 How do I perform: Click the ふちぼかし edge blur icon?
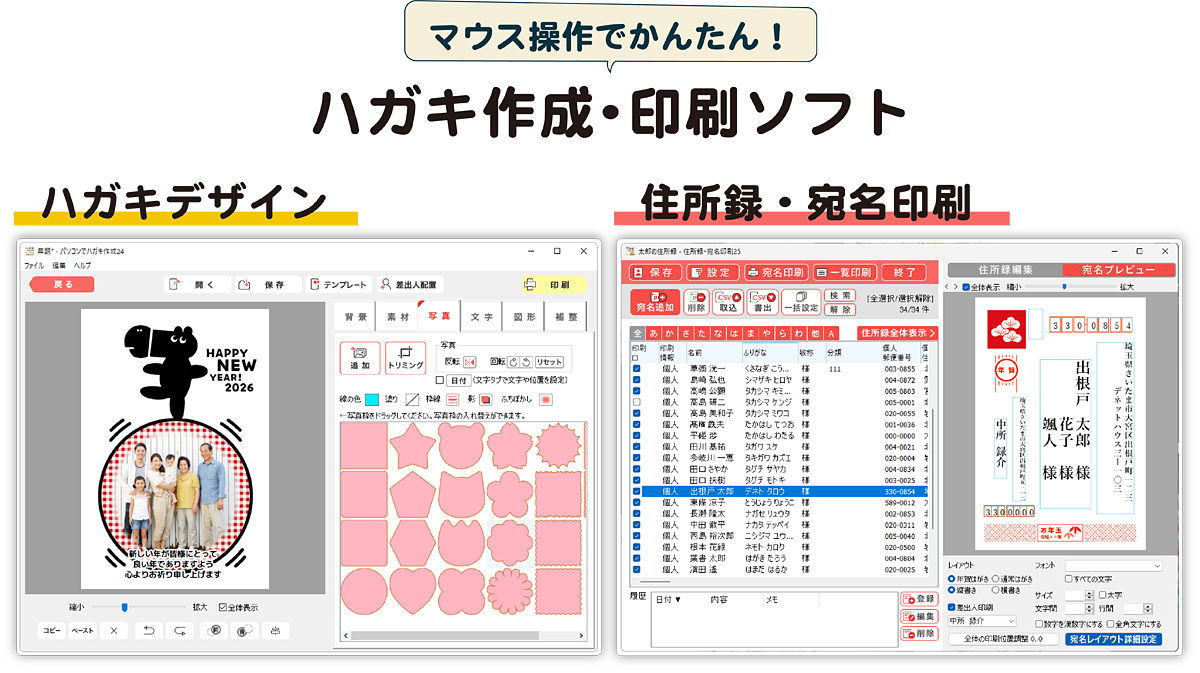click(546, 399)
